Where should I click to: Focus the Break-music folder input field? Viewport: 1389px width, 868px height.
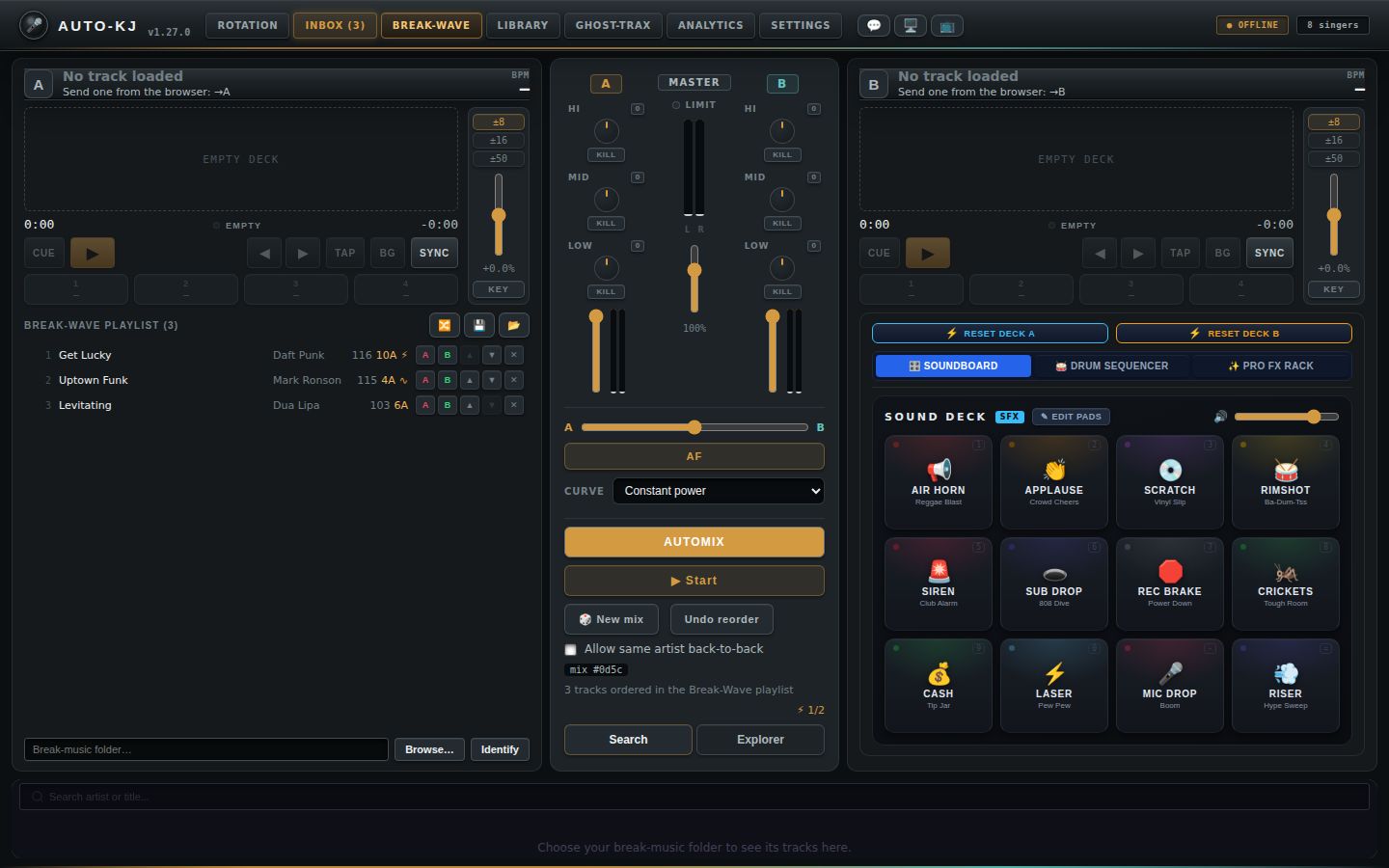coord(206,749)
